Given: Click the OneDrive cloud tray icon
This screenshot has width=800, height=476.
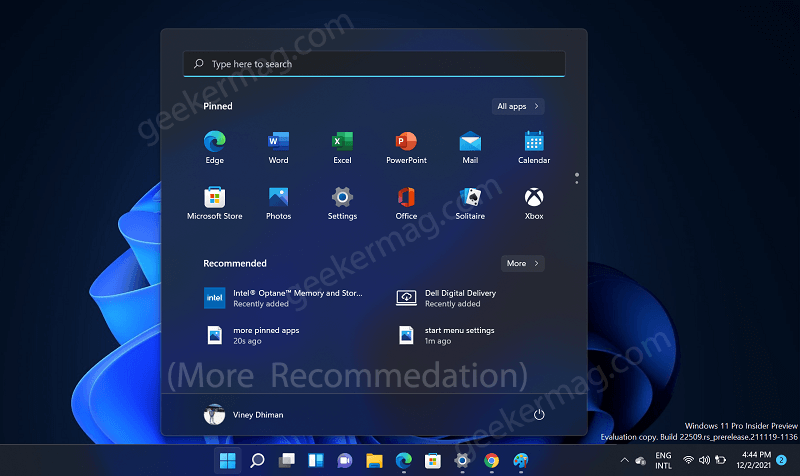Looking at the screenshot, I should 641,461.
